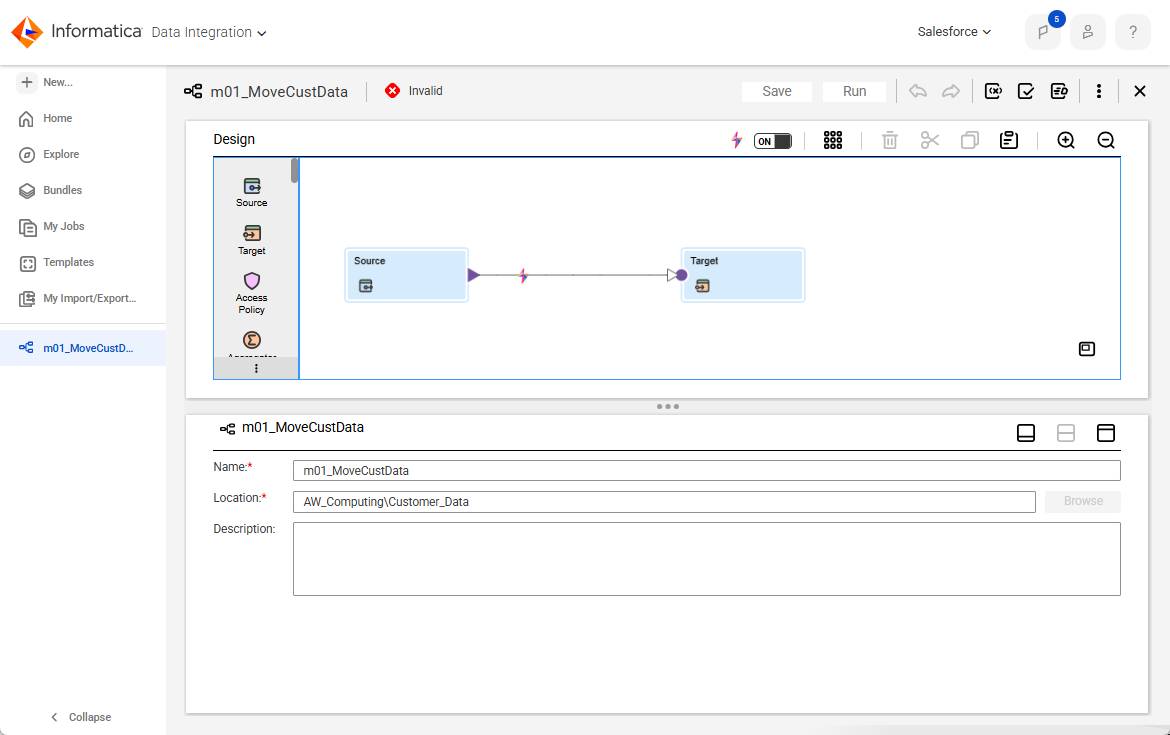Click the Design panel heading
Screen dimensions: 1170x735
tap(234, 140)
